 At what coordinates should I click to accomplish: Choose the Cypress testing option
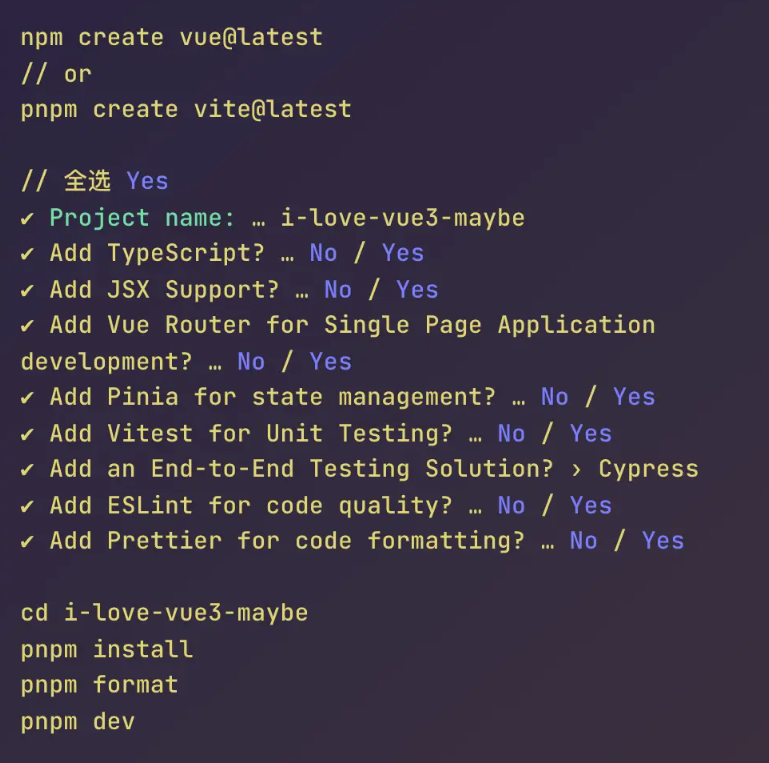(648, 470)
